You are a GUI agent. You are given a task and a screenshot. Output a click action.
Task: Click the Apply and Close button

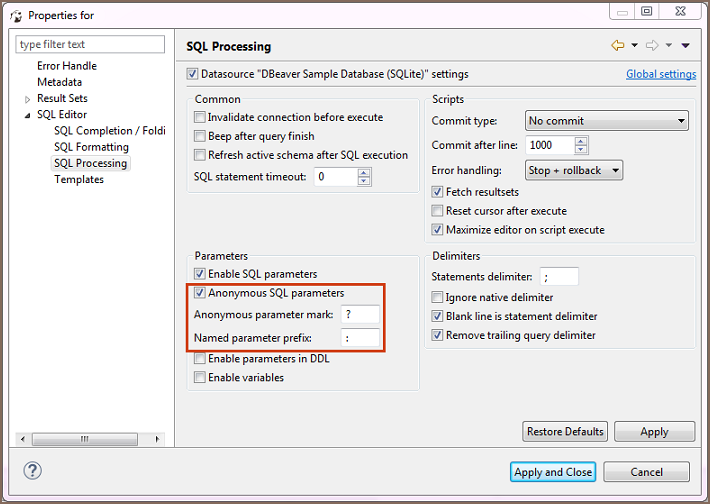click(x=553, y=472)
